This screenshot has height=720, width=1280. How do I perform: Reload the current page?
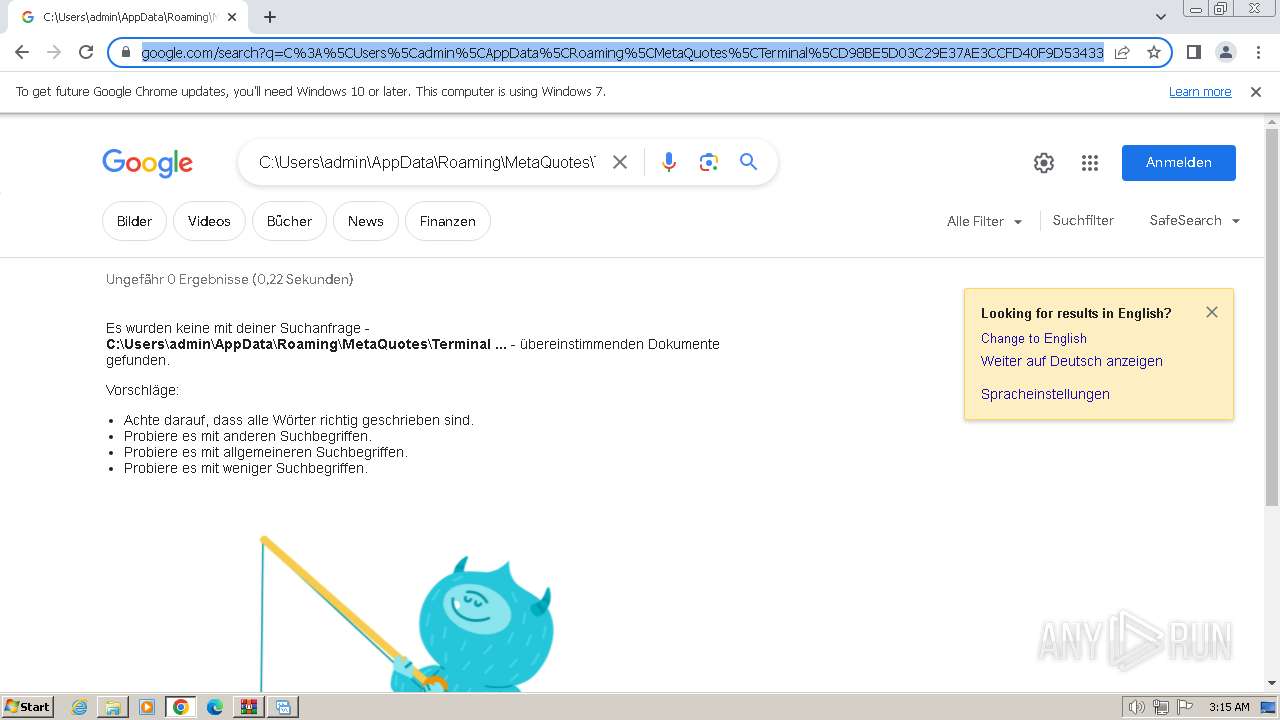(x=86, y=52)
